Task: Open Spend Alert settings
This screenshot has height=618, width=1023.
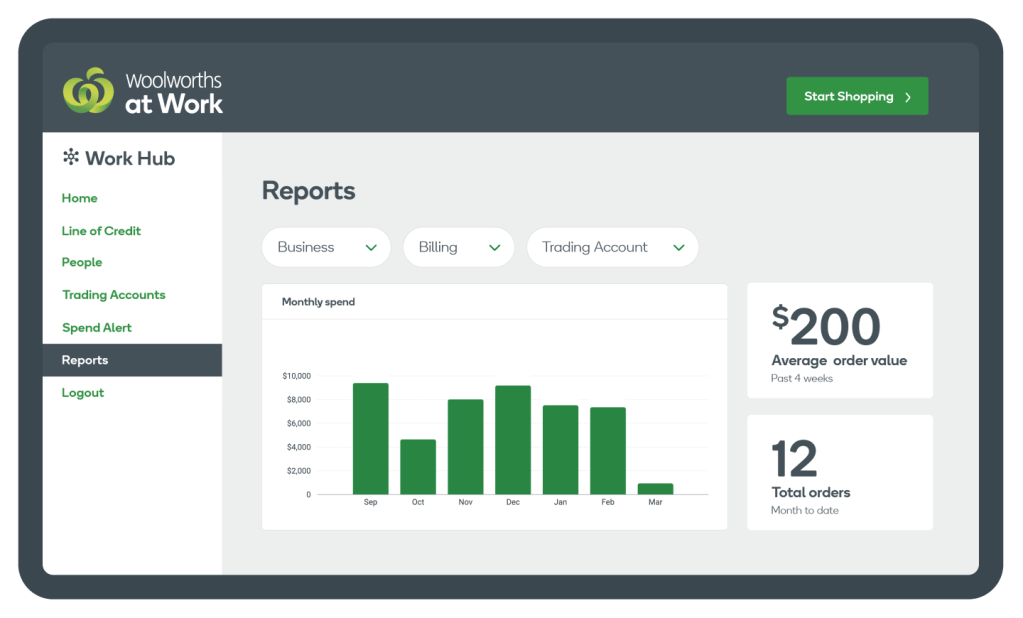Action: point(97,328)
